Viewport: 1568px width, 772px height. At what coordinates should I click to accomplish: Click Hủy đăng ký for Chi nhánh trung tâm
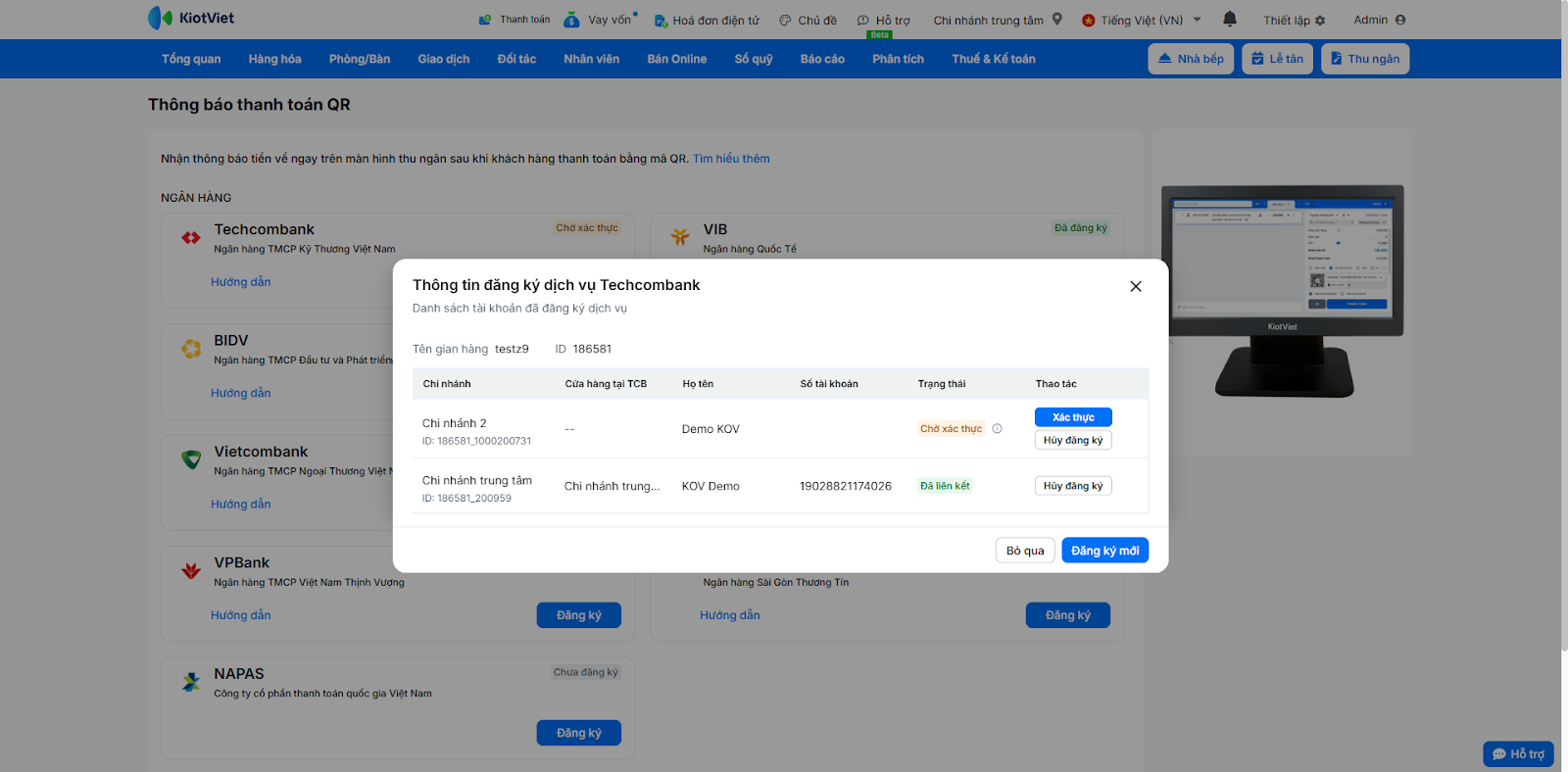(x=1073, y=486)
